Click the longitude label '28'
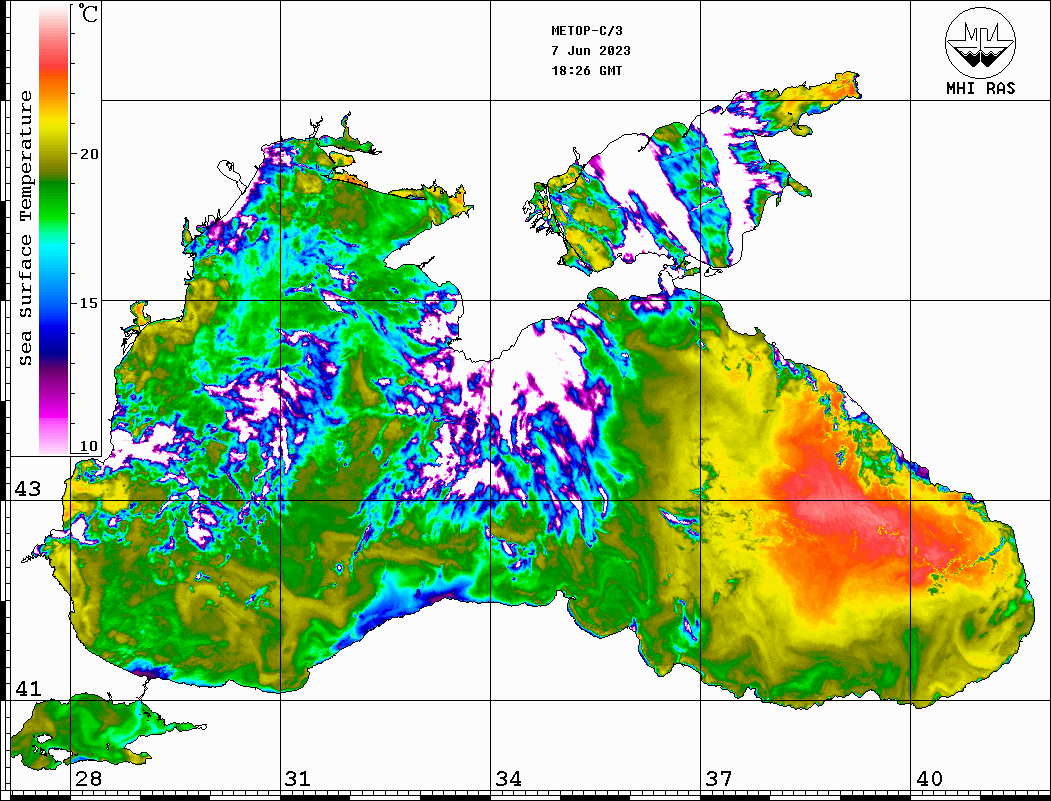The width and height of the screenshot is (1051, 801). 88,779
